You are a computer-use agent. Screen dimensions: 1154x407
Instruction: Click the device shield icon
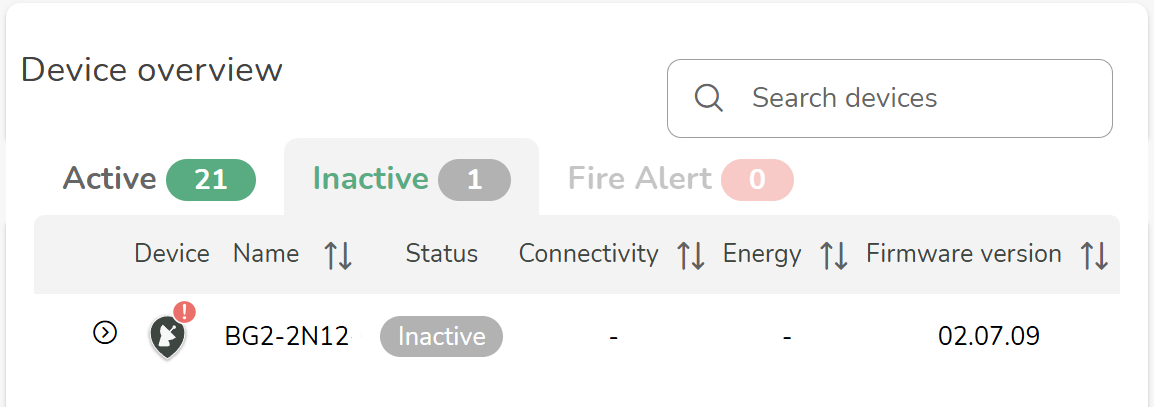167,337
